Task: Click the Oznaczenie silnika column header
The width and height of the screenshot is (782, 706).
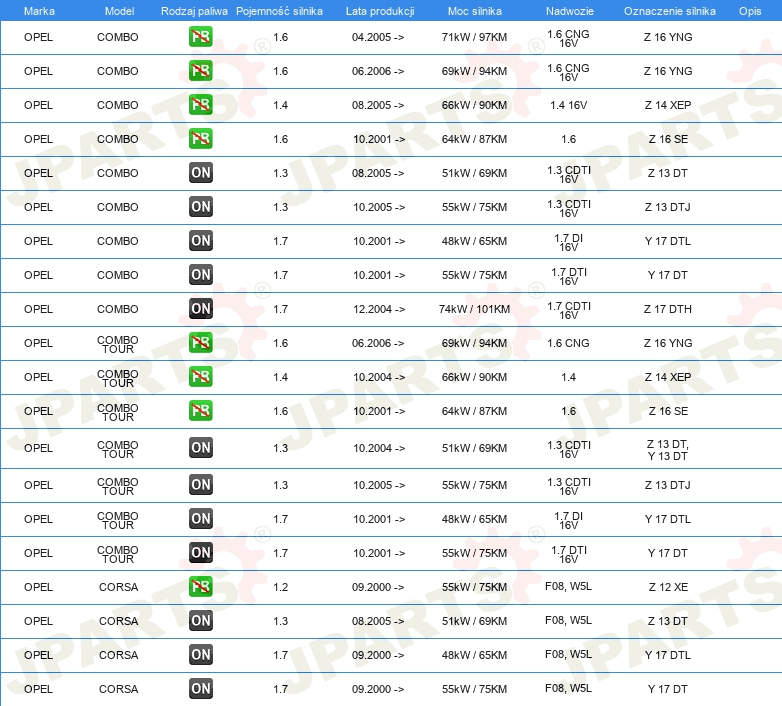Action: pos(669,11)
